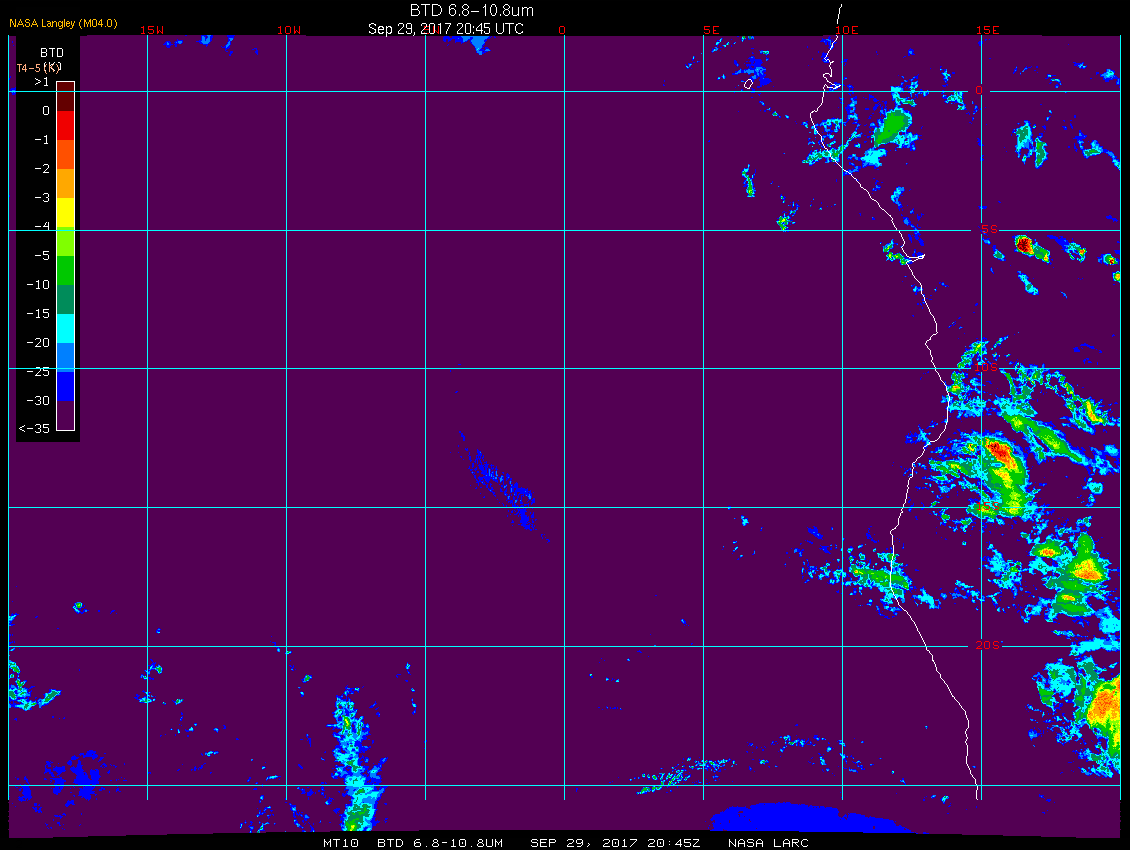Click the '<-35' legend value
Image resolution: width=1130 pixels, height=850 pixels.
coord(34,429)
